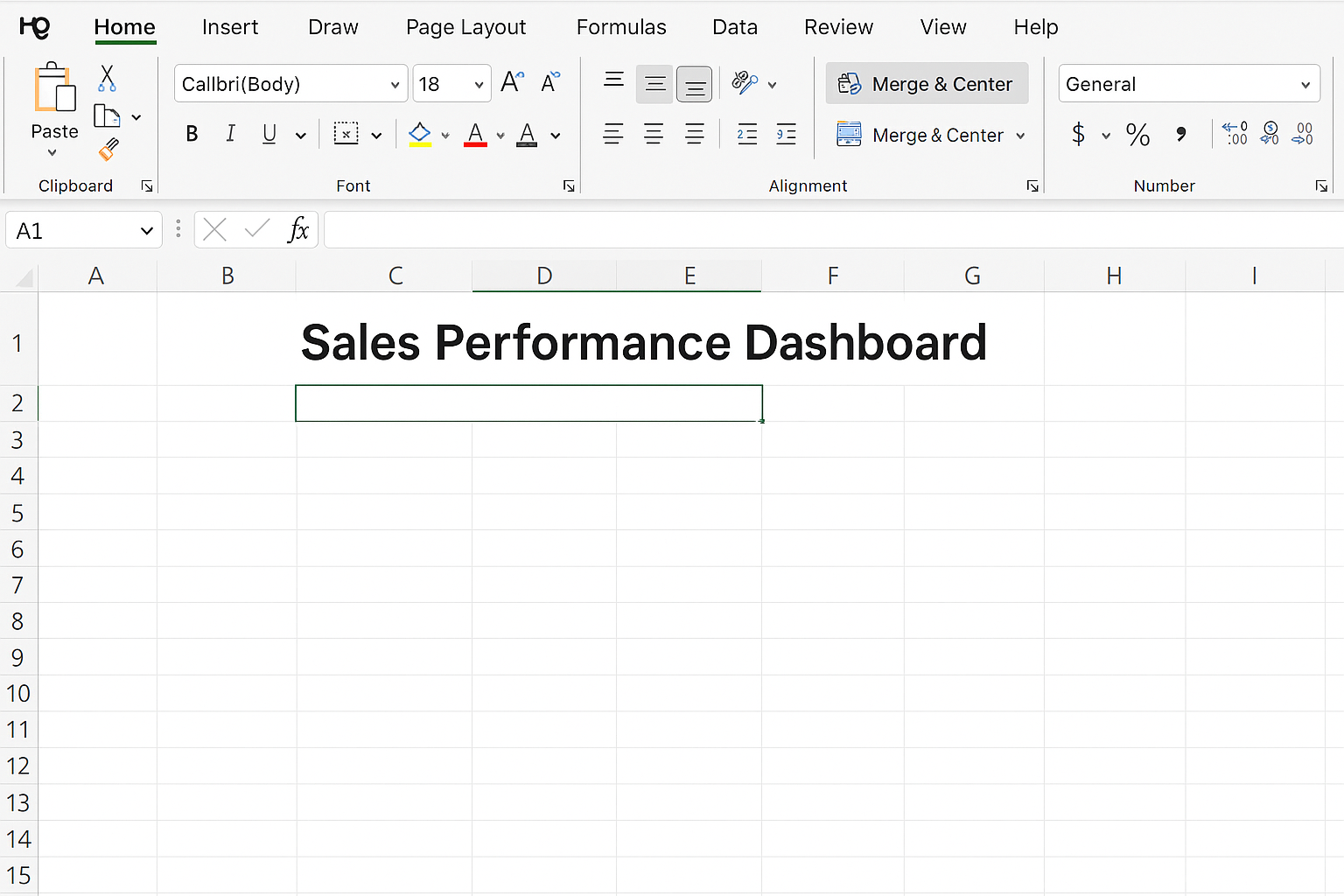Click the Cut scissors icon

(107, 78)
